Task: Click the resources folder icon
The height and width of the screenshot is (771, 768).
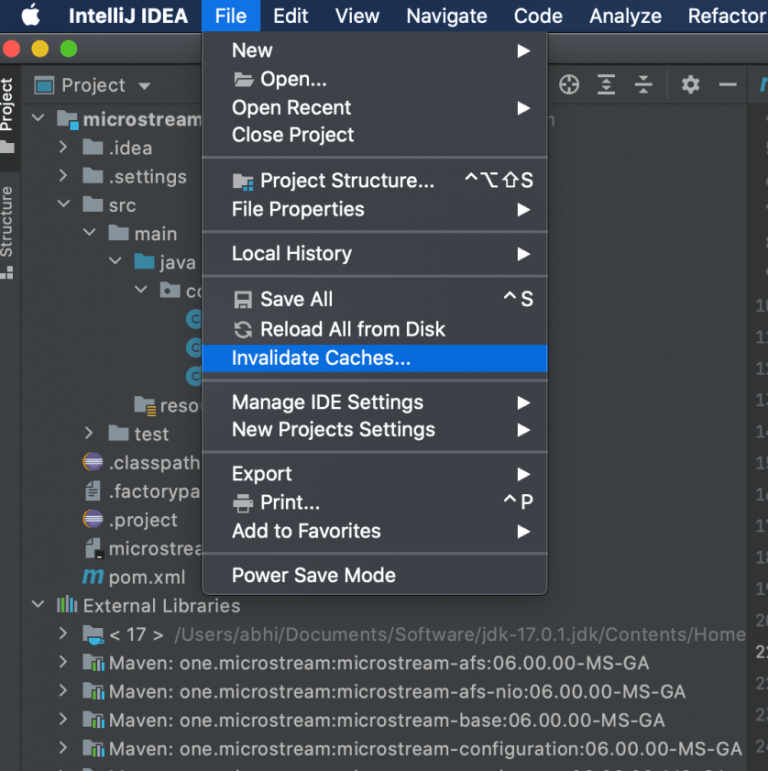Action: (x=145, y=405)
